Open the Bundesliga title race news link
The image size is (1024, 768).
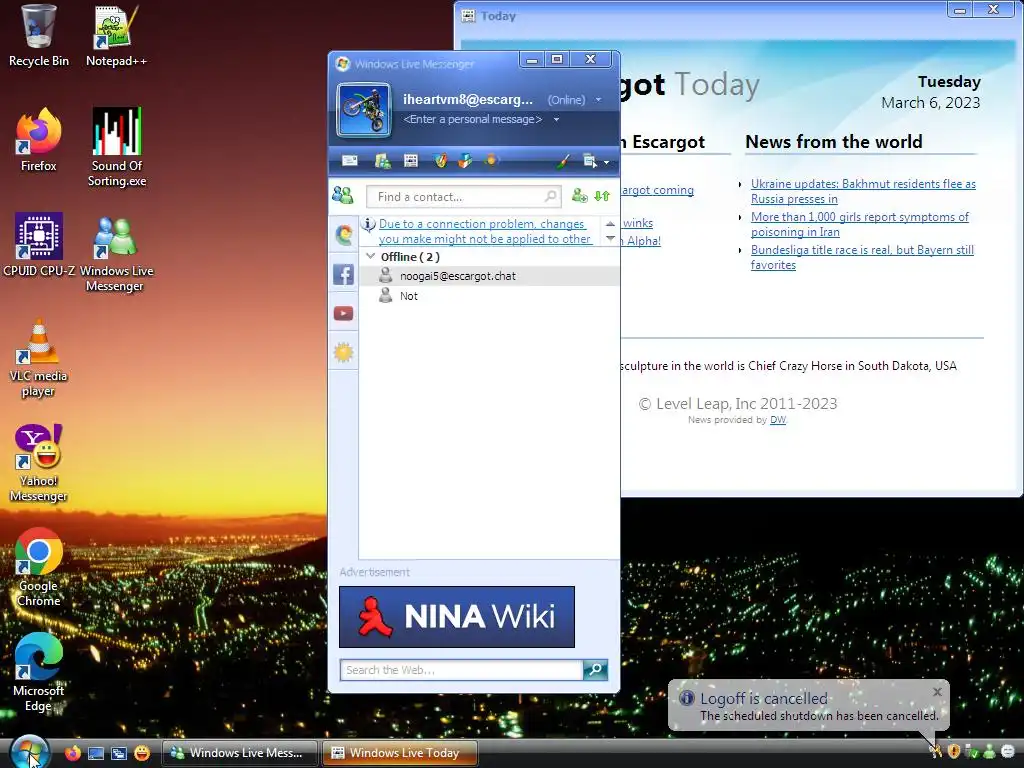[862, 257]
